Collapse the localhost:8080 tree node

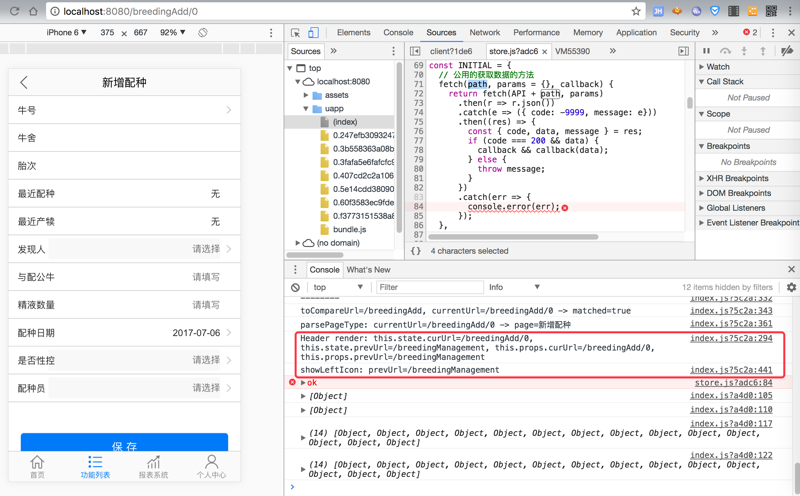click(x=298, y=82)
